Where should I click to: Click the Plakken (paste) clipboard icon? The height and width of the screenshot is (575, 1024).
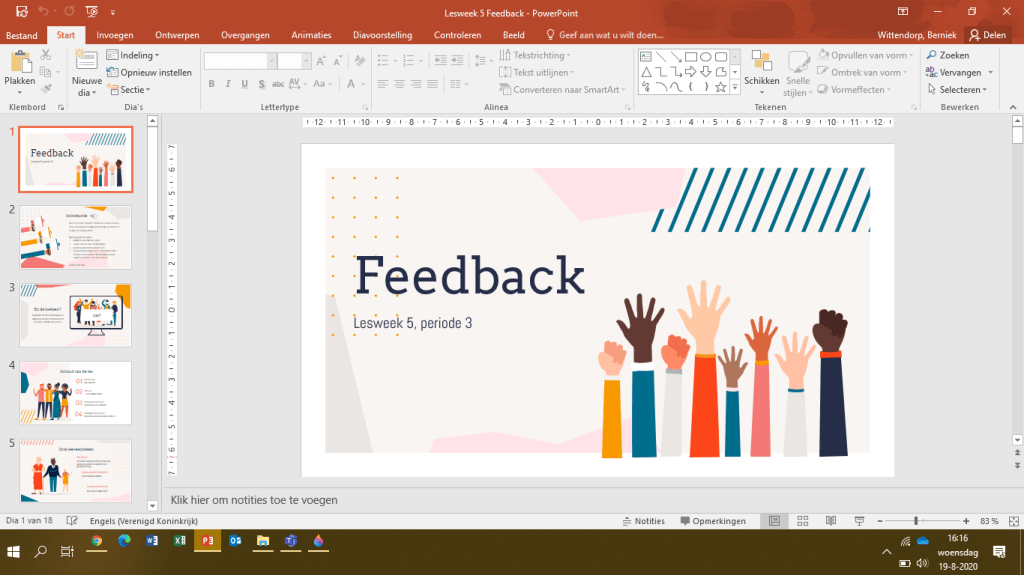[x=19, y=63]
